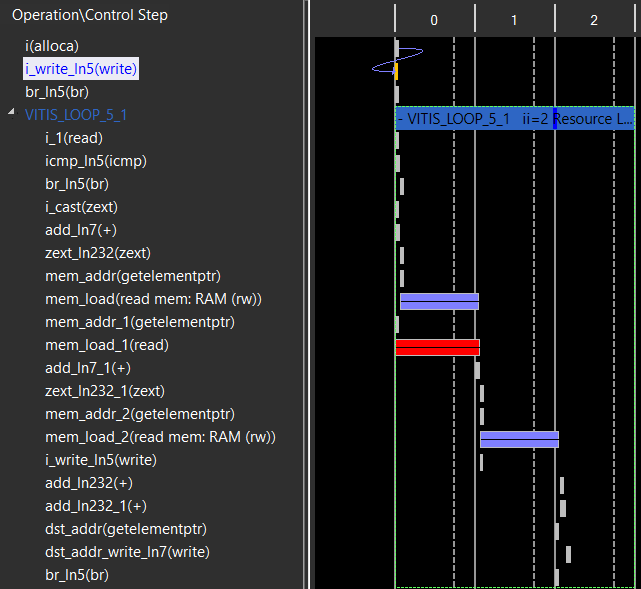Click the VITIS_LOOP_5_1 loop label
This screenshot has height=589, width=641.
(76, 115)
